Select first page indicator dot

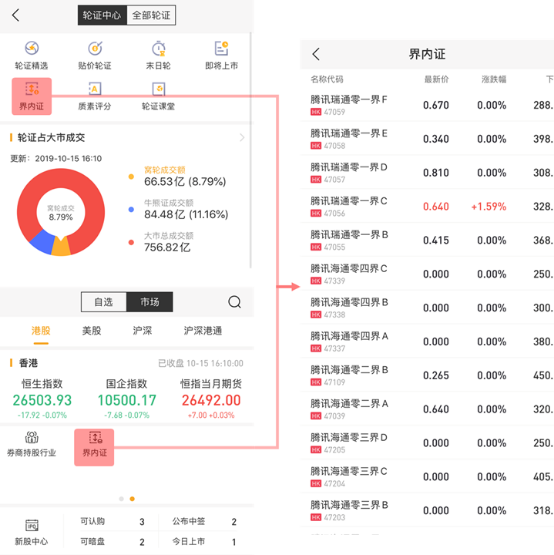pos(121,499)
